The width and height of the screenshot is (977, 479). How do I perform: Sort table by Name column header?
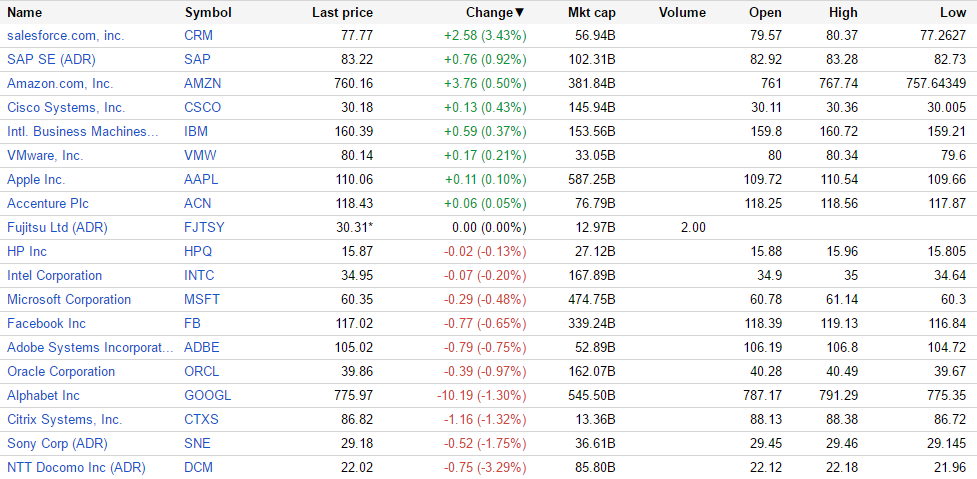25,13
